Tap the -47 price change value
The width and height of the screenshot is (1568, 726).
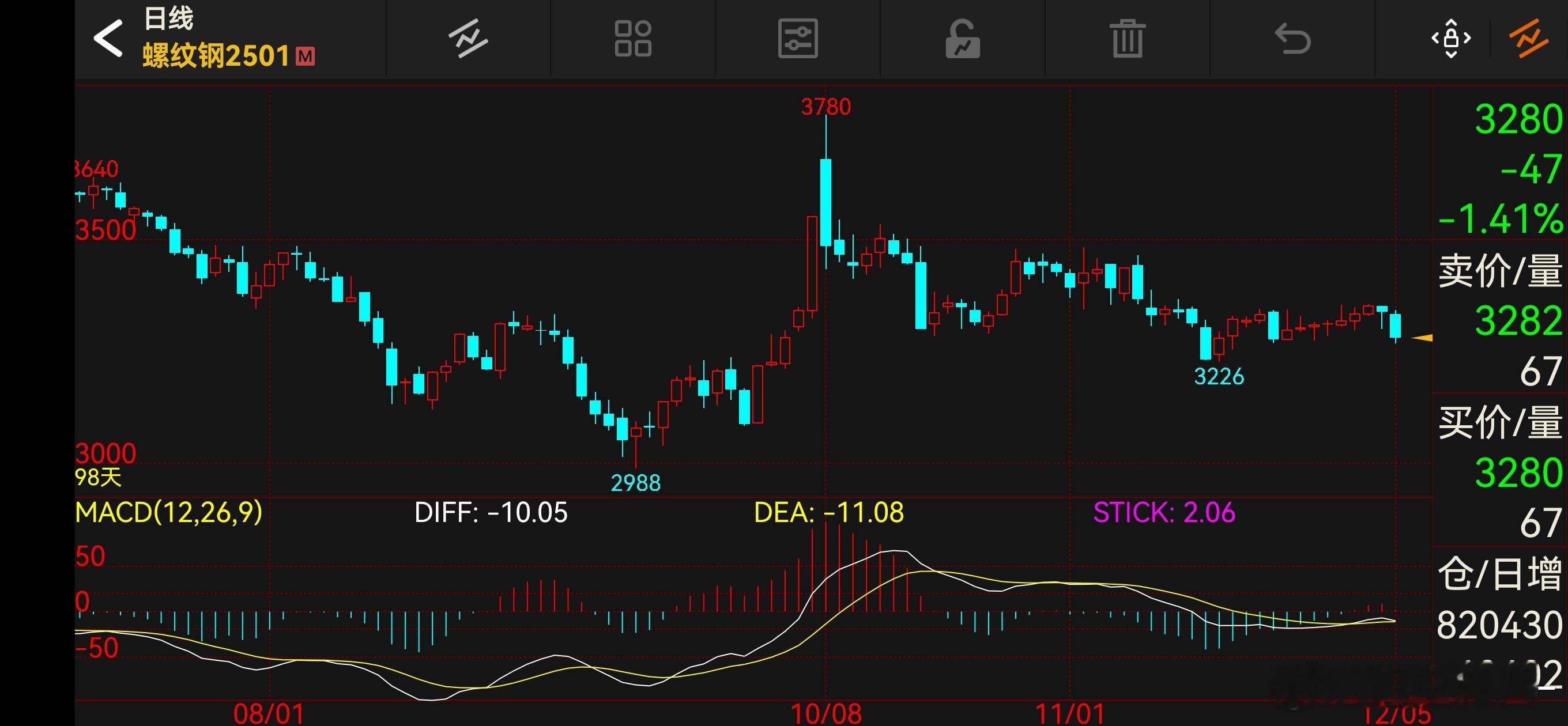point(1531,169)
